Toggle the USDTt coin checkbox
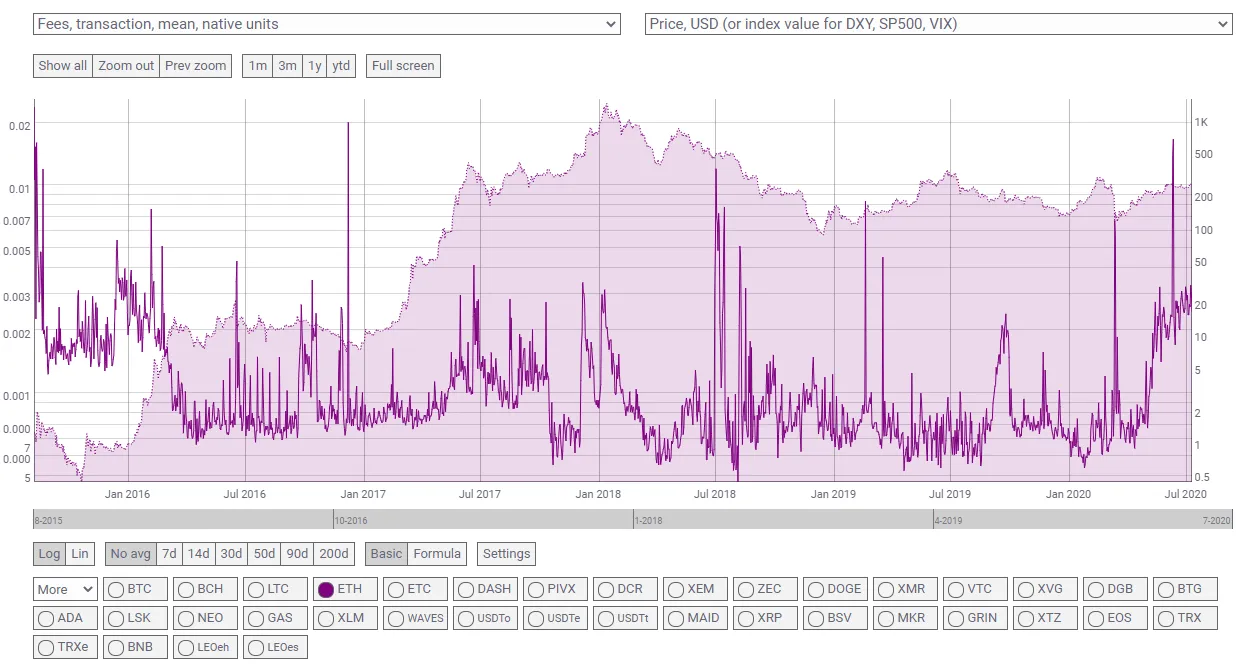 click(x=625, y=618)
